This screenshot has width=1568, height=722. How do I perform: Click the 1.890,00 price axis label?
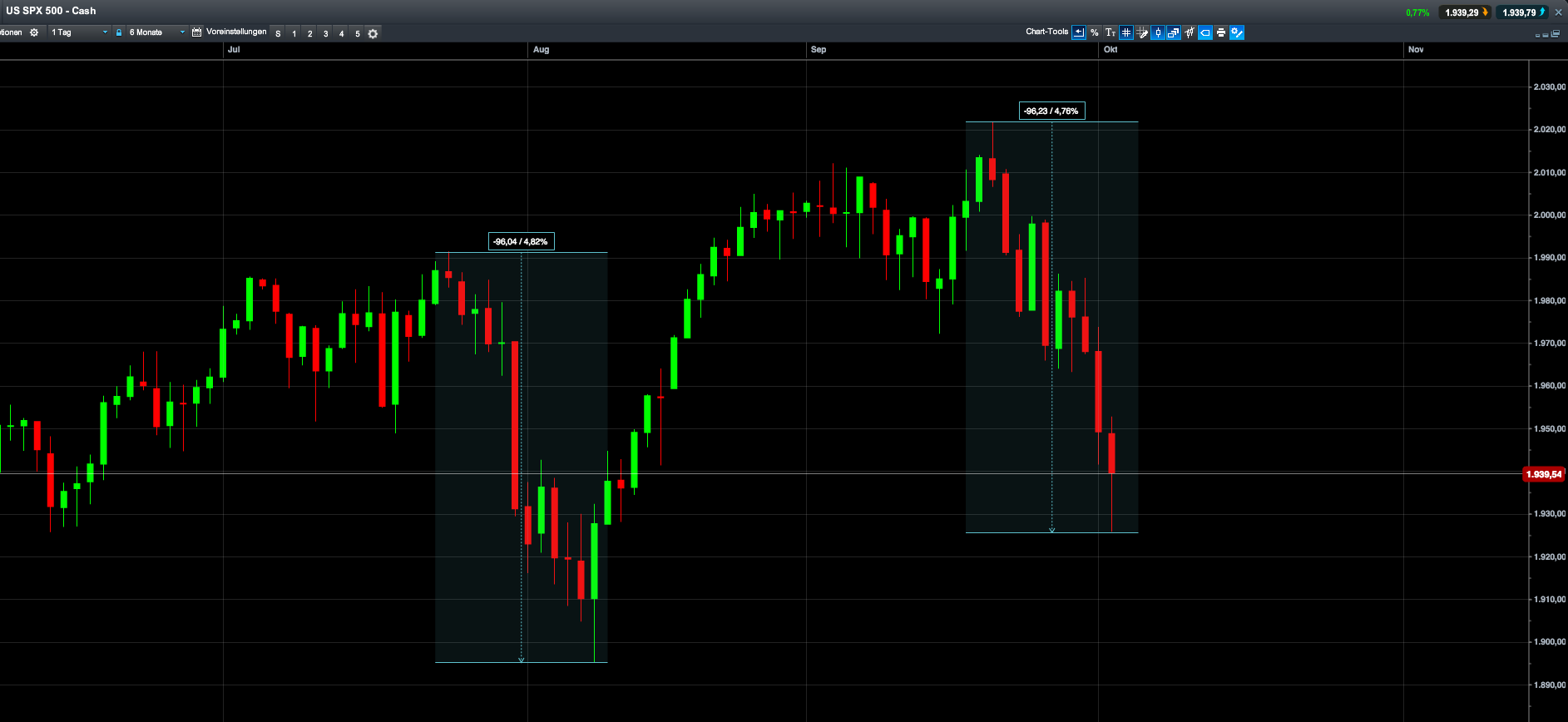1550,685
